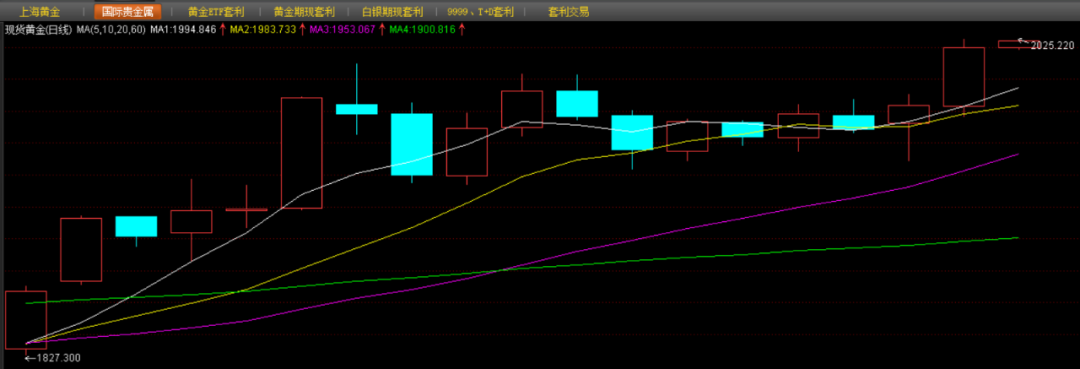Open the 9999、T+D套利 tab
Viewport: 1080px width, 369px height.
pyautogui.click(x=481, y=12)
